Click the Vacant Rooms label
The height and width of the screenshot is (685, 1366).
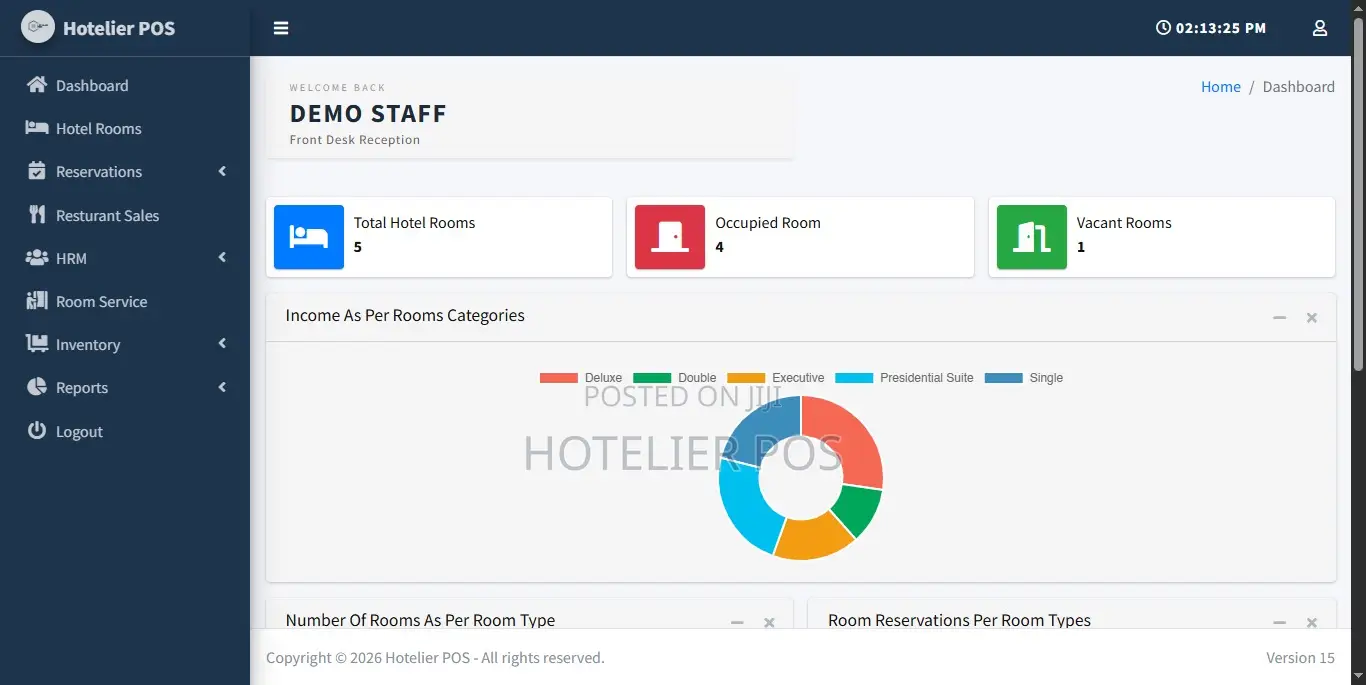pyautogui.click(x=1124, y=223)
